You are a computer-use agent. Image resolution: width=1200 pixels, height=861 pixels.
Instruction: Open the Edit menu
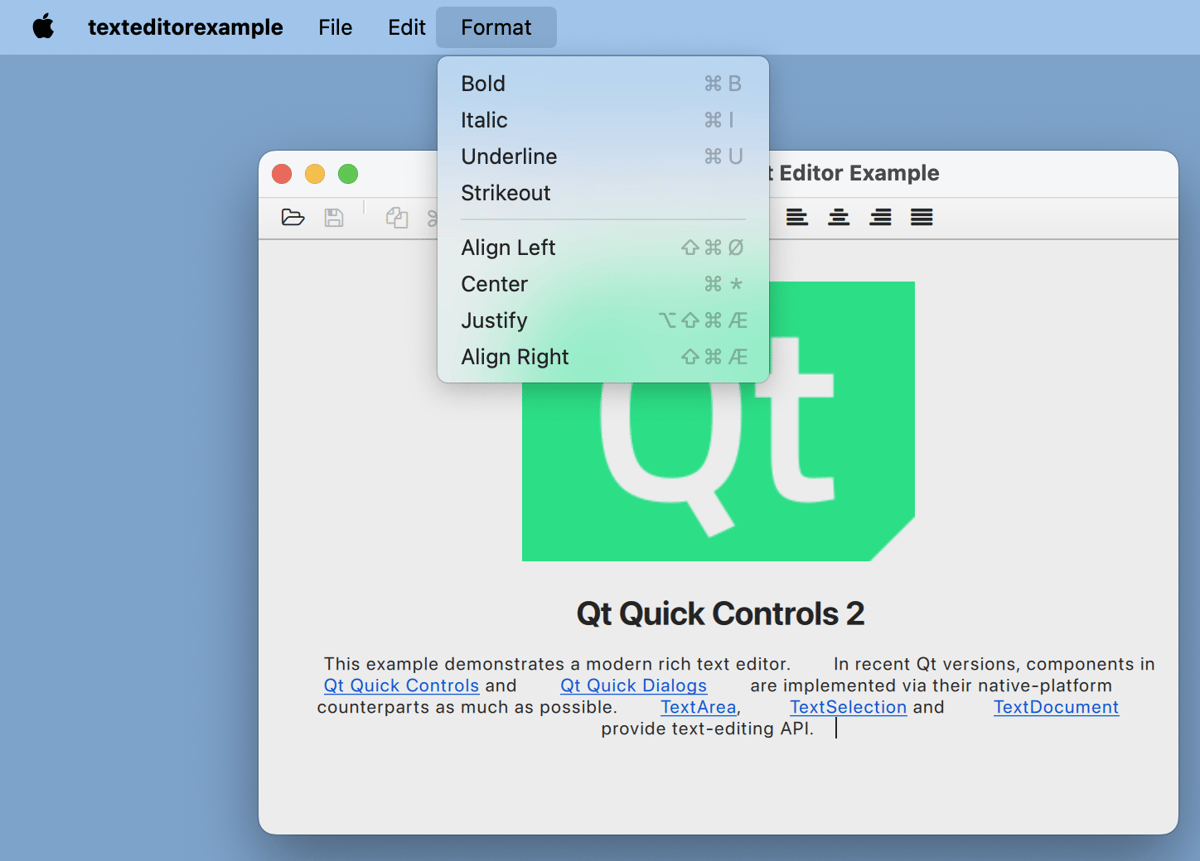(x=406, y=27)
